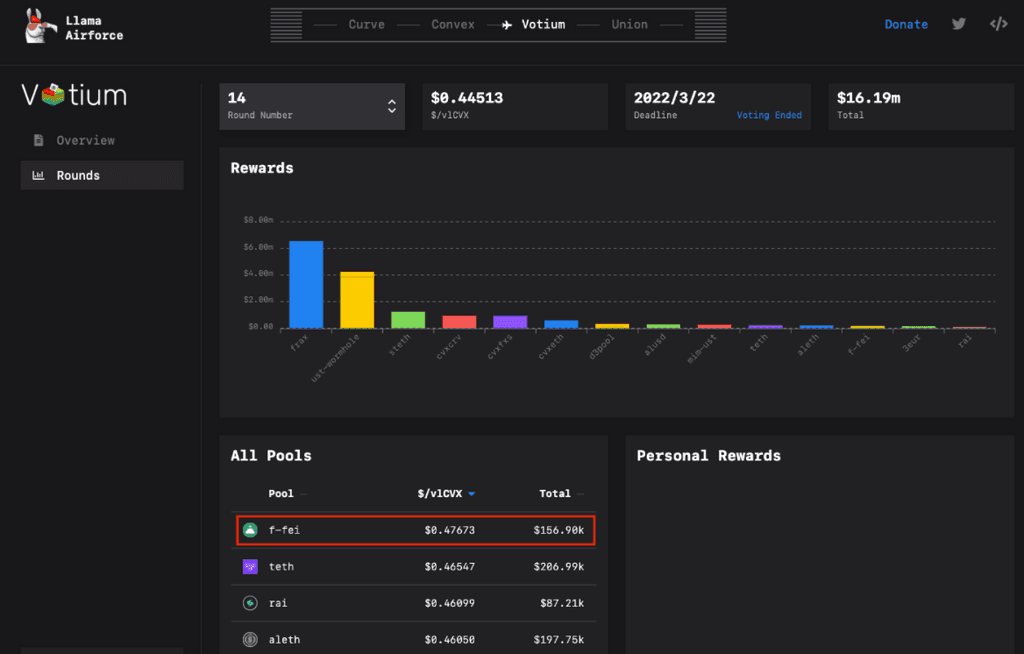Open the Twitter bird icon
The height and width of the screenshot is (654, 1024).
point(958,24)
